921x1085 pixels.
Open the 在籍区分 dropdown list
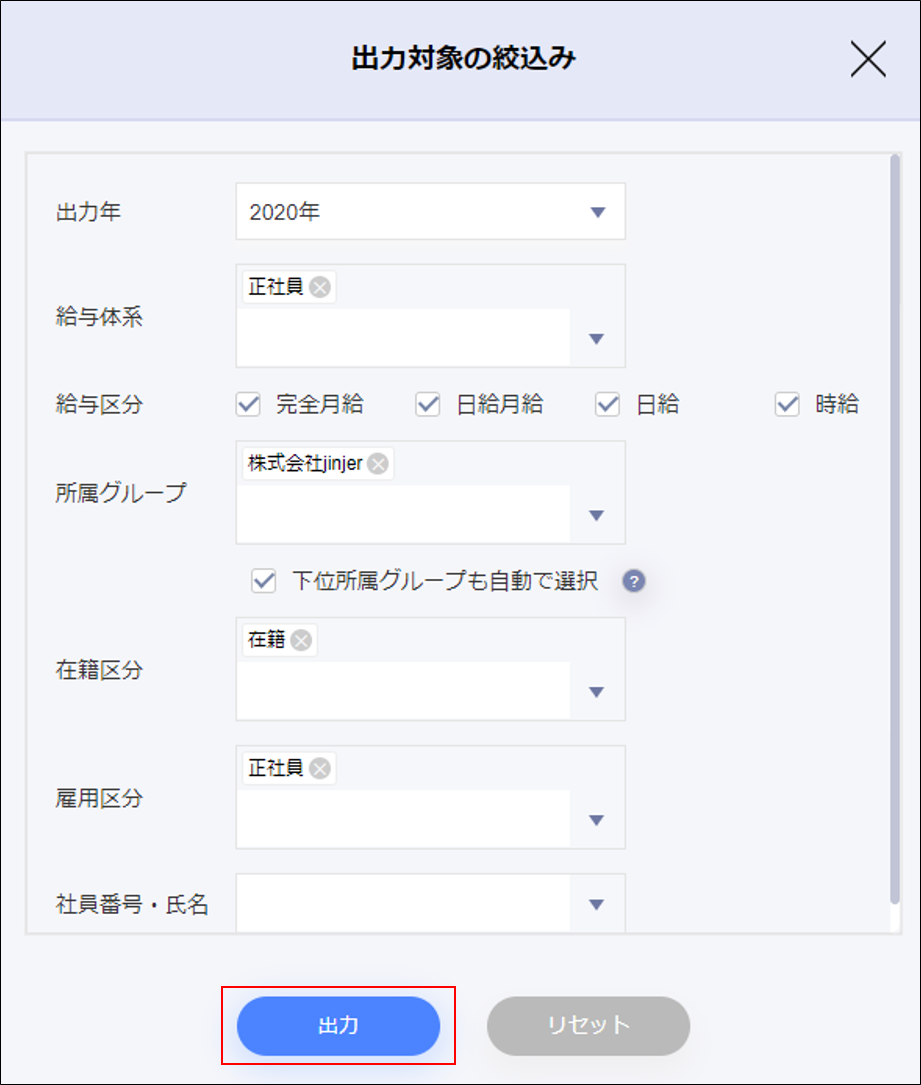click(x=597, y=692)
